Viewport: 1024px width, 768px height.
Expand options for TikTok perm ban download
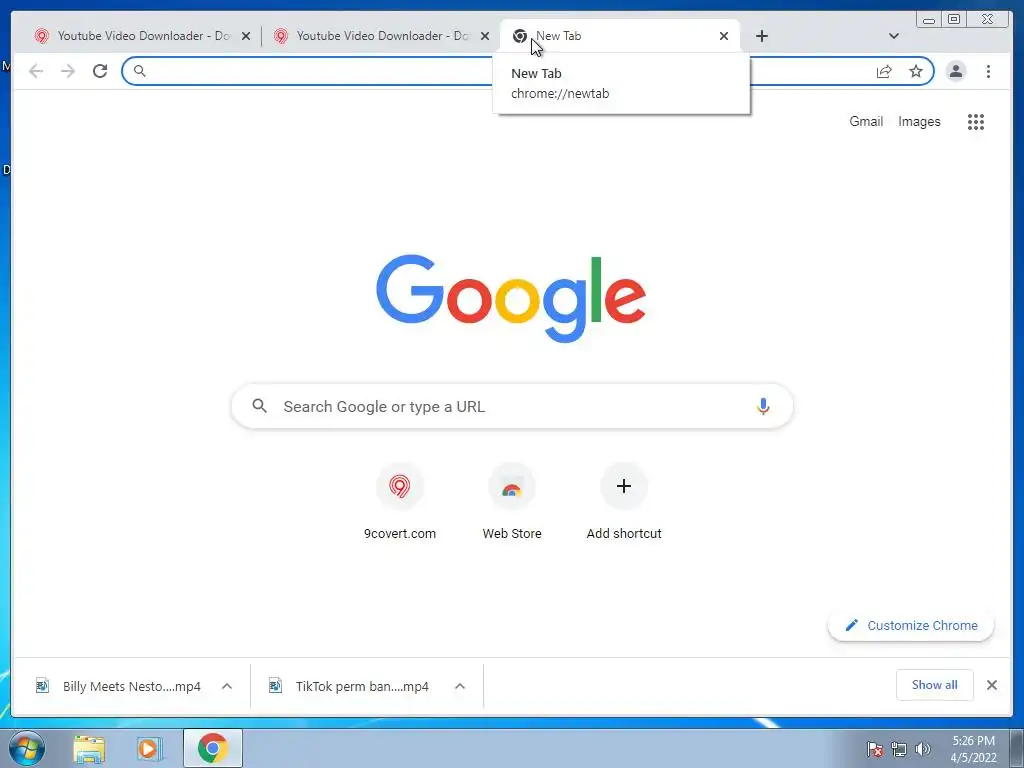click(x=460, y=686)
